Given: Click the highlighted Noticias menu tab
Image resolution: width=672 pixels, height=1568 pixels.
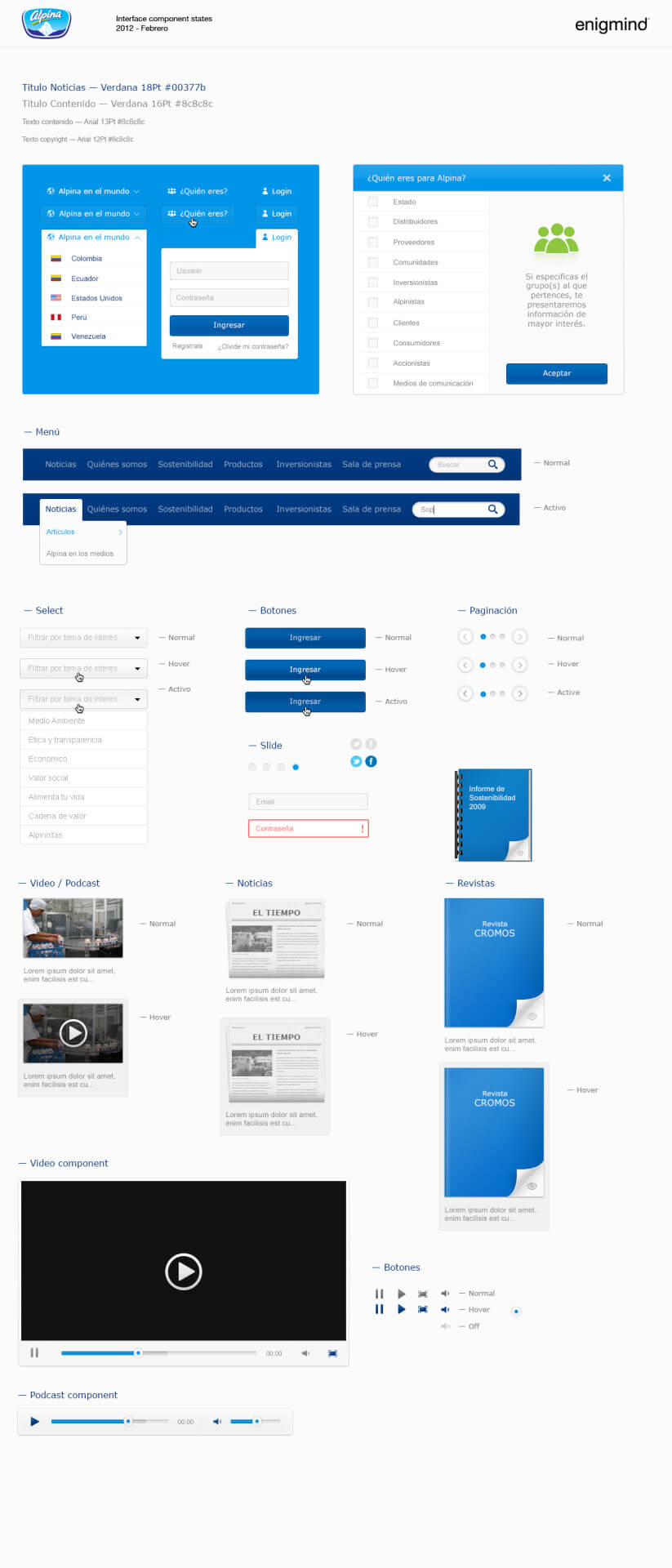Looking at the screenshot, I should 60,509.
